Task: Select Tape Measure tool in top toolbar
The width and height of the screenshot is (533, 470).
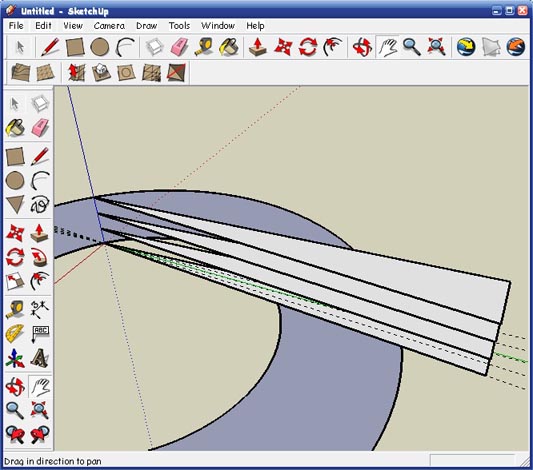Action: tap(204, 47)
